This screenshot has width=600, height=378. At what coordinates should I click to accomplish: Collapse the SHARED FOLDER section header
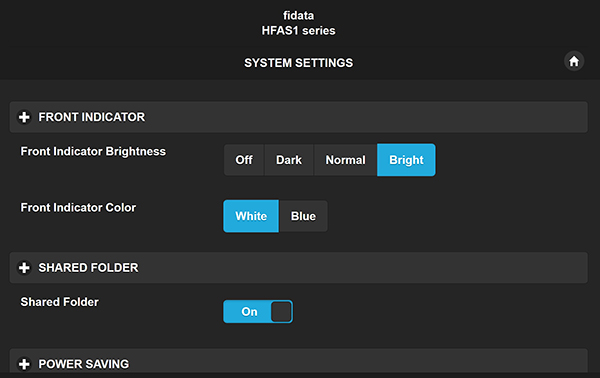(298, 268)
